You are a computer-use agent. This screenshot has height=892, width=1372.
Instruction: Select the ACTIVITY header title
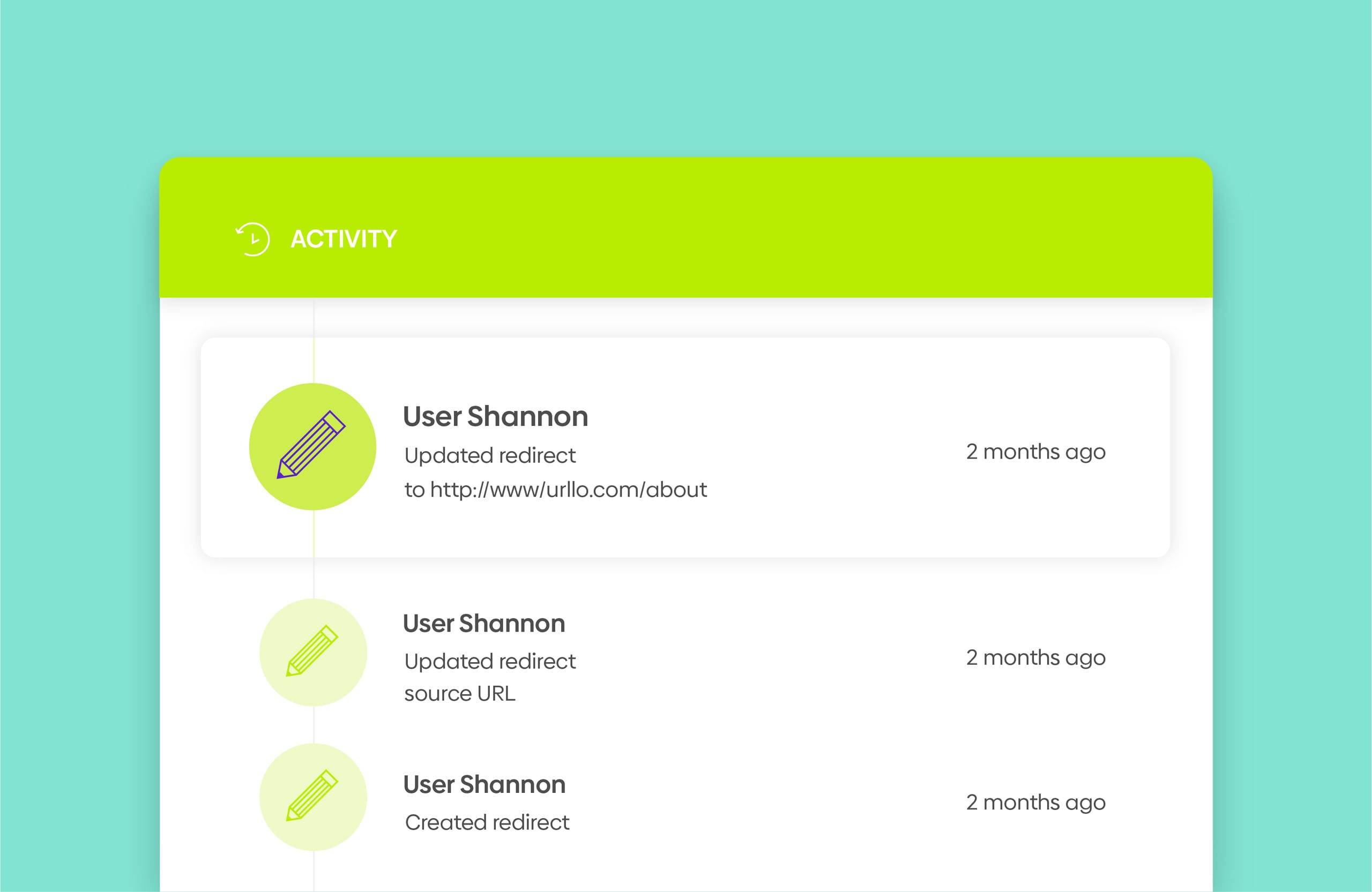click(x=344, y=239)
